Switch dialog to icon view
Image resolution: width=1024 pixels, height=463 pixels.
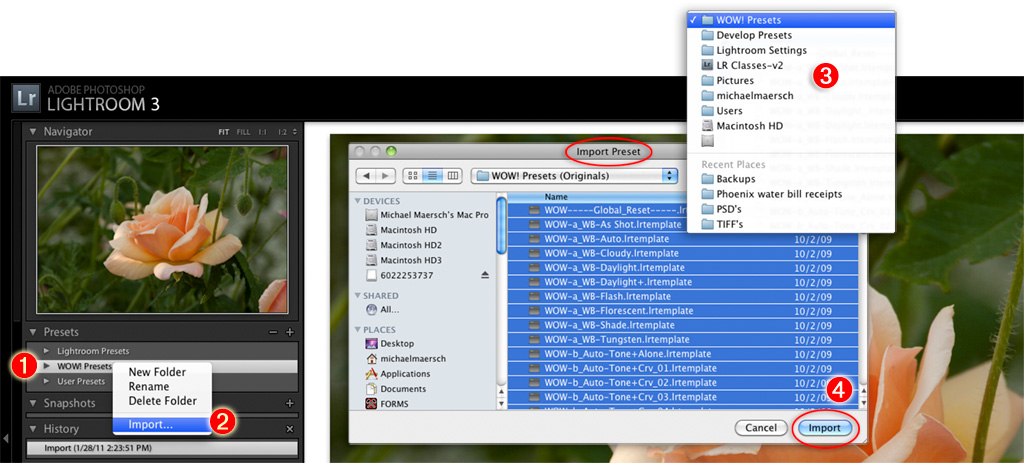(413, 176)
